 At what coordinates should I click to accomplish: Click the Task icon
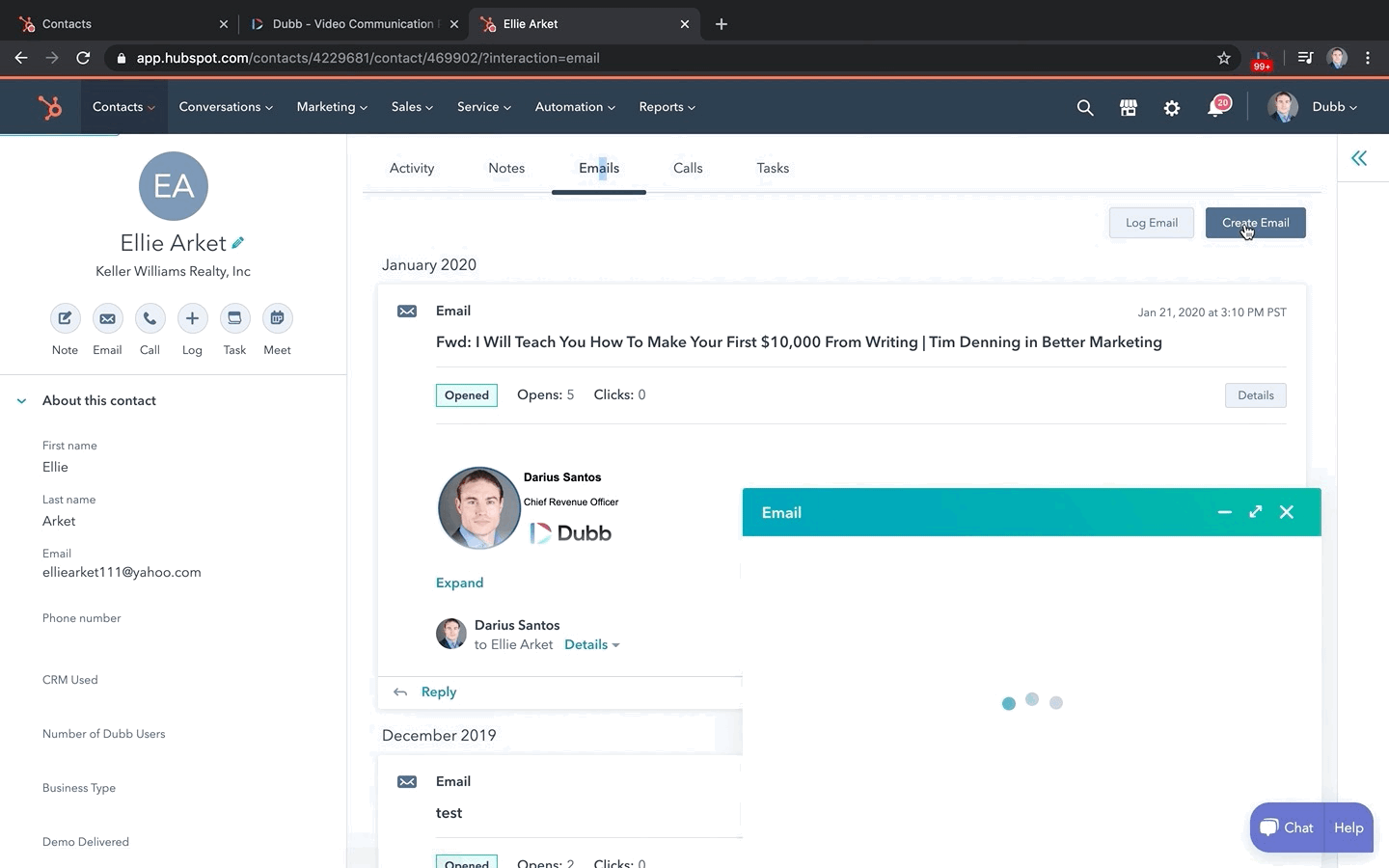click(234, 318)
